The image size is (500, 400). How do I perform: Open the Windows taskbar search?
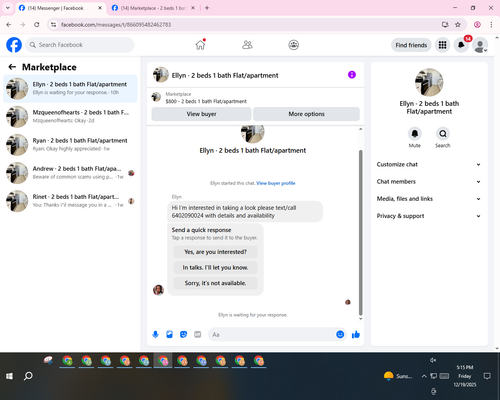point(28,376)
